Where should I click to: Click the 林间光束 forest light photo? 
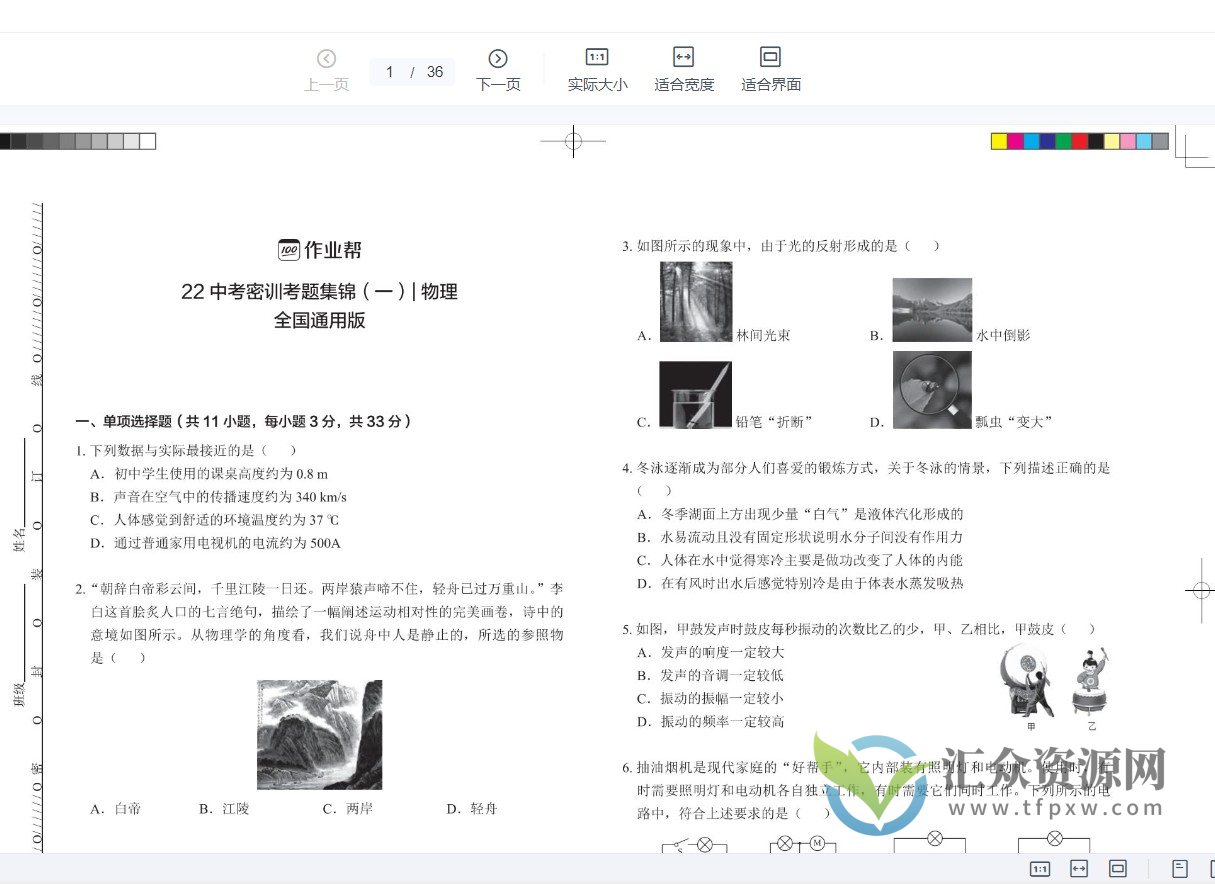click(696, 300)
